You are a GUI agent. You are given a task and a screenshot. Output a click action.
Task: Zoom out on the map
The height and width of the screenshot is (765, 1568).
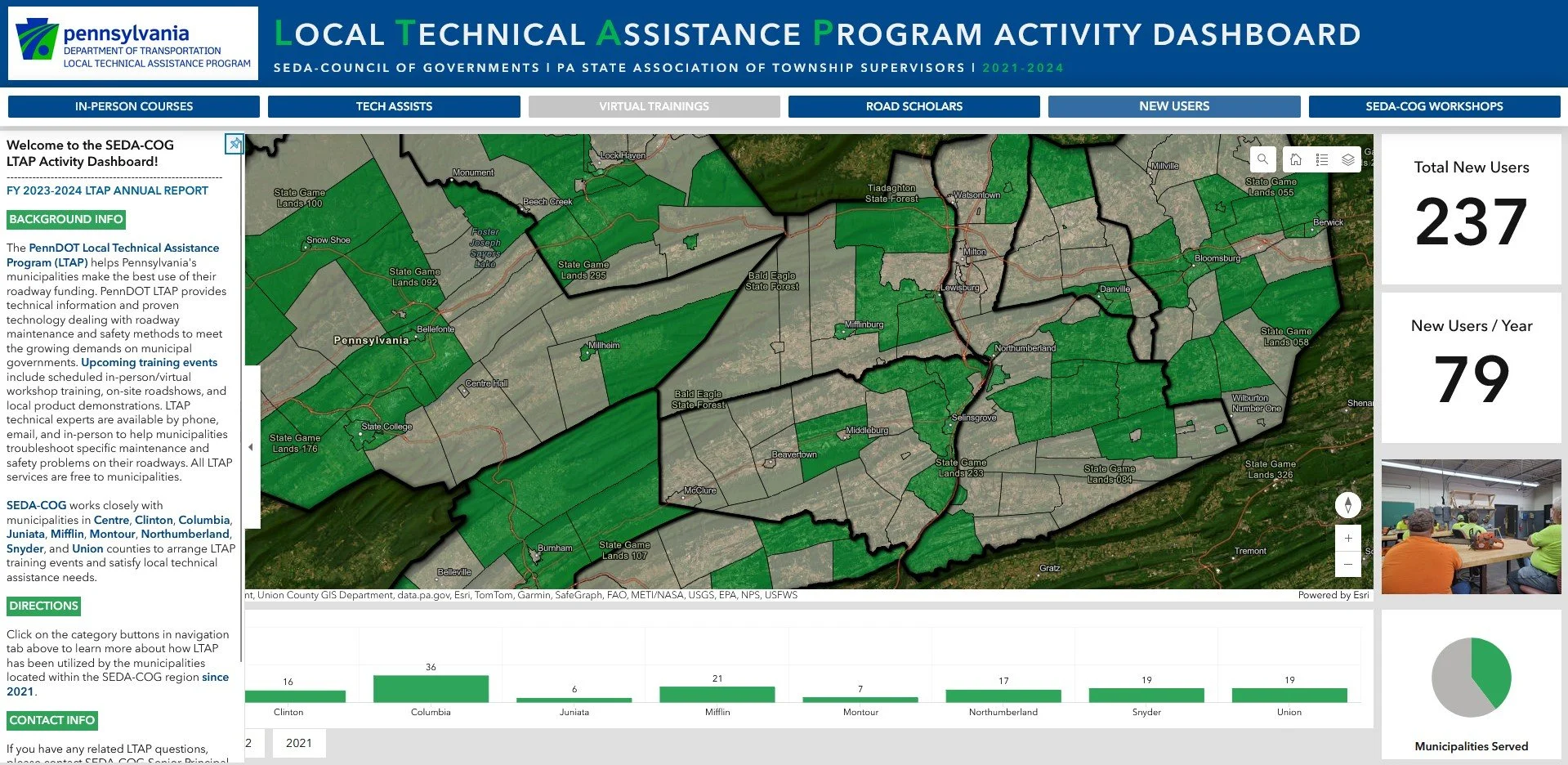(1348, 564)
